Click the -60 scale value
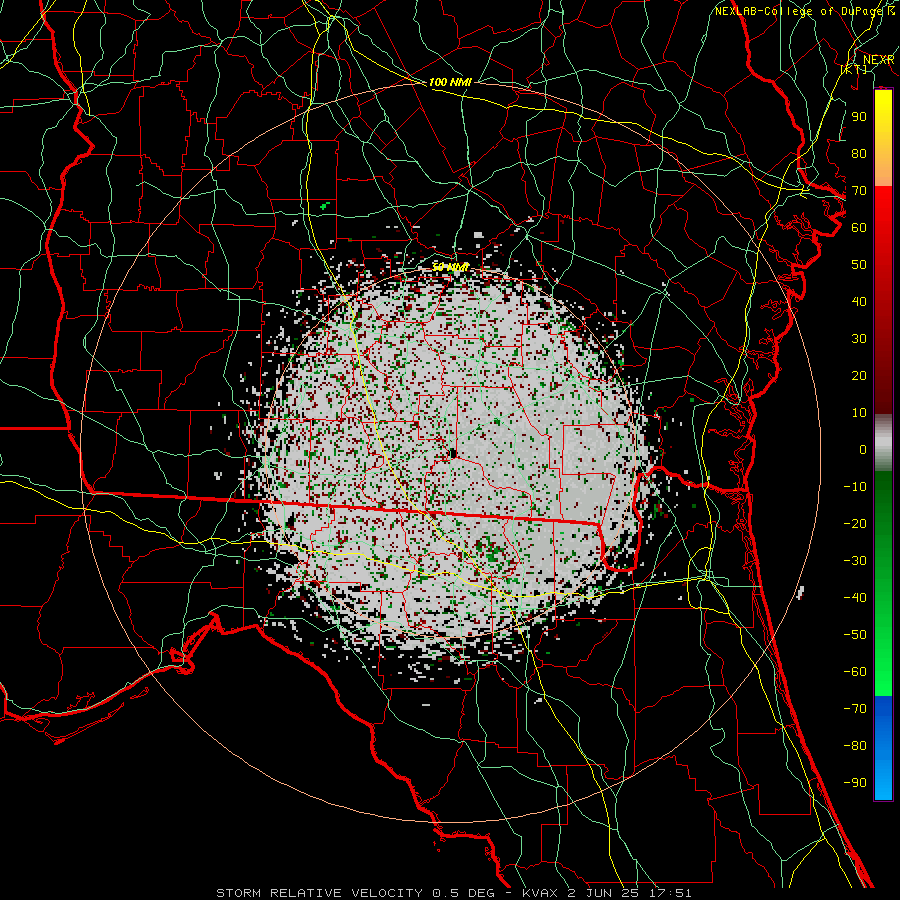 pyautogui.click(x=855, y=672)
